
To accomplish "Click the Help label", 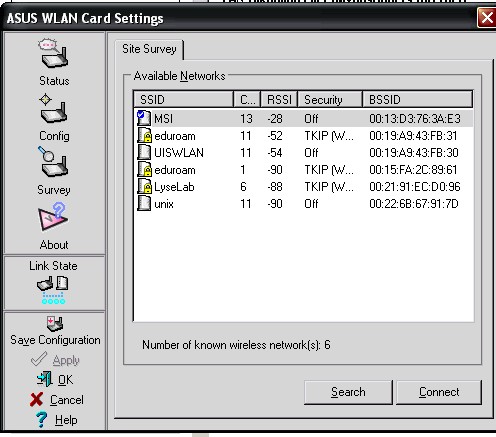I will [66, 420].
